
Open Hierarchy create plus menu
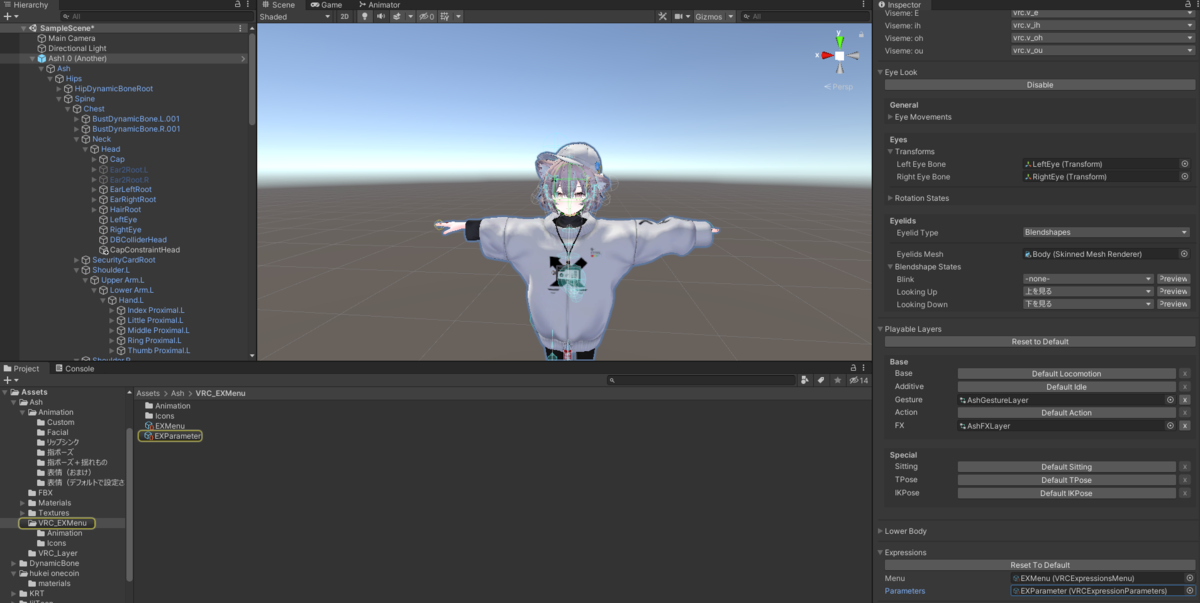9,17
